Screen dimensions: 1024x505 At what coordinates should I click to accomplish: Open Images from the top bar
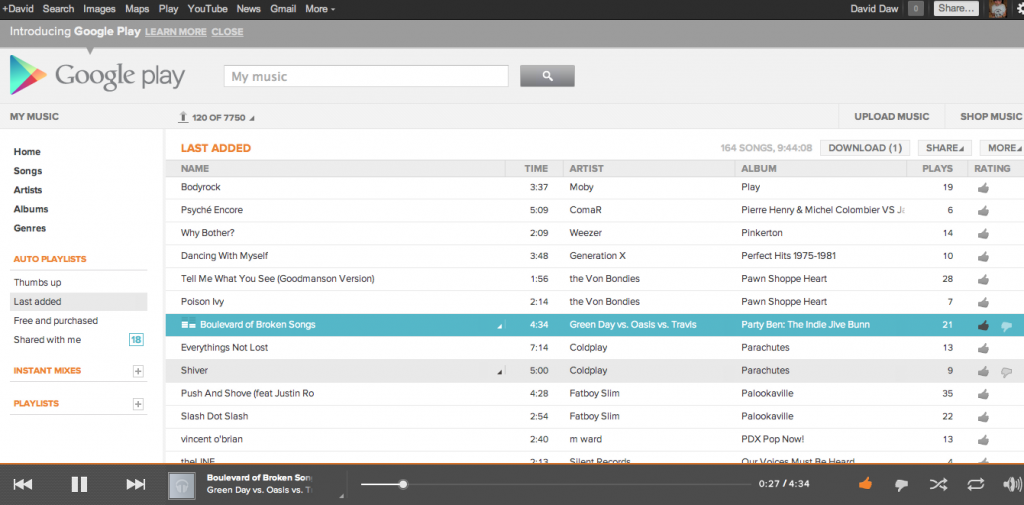pos(99,9)
